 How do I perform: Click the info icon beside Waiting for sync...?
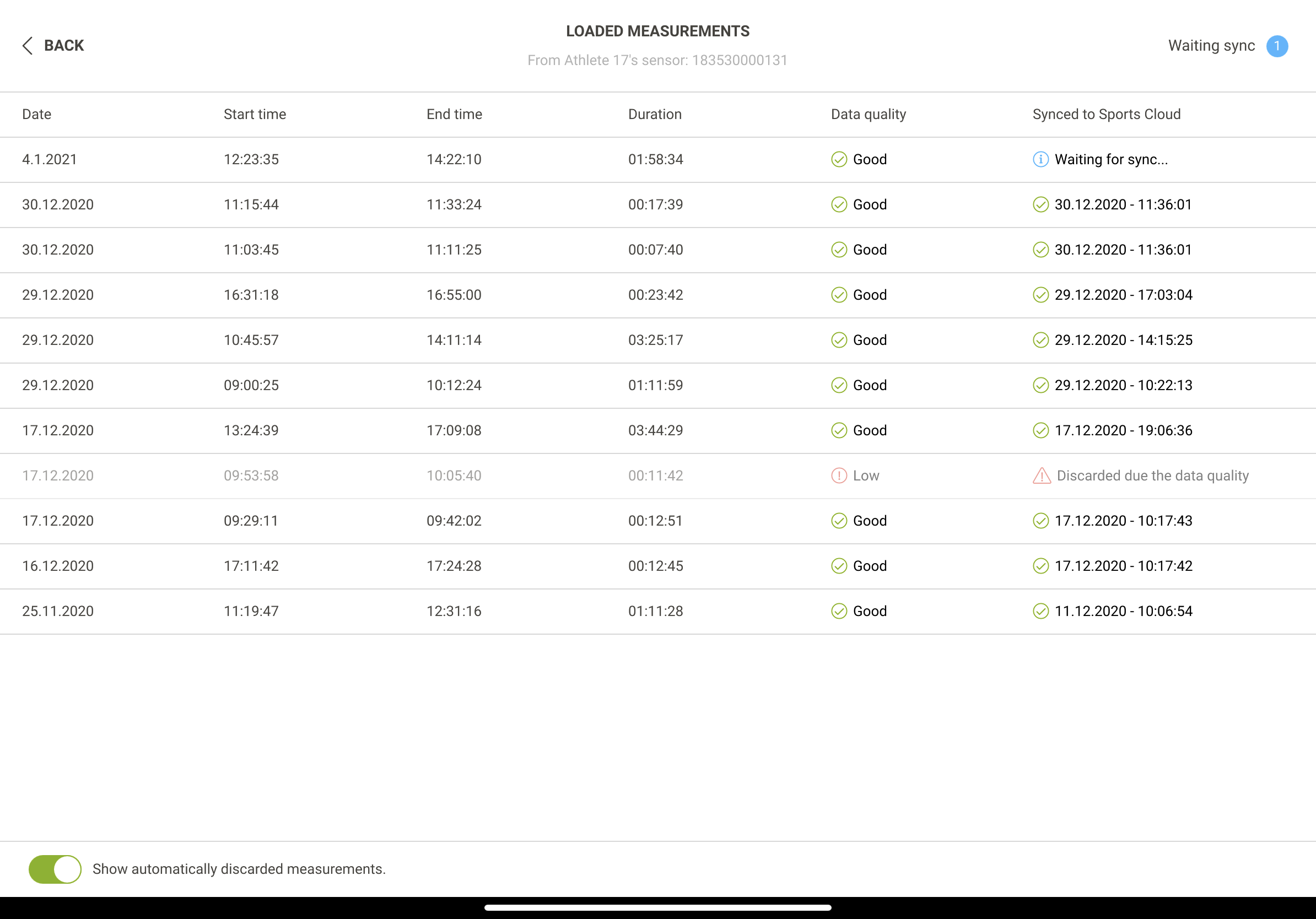click(1040, 159)
